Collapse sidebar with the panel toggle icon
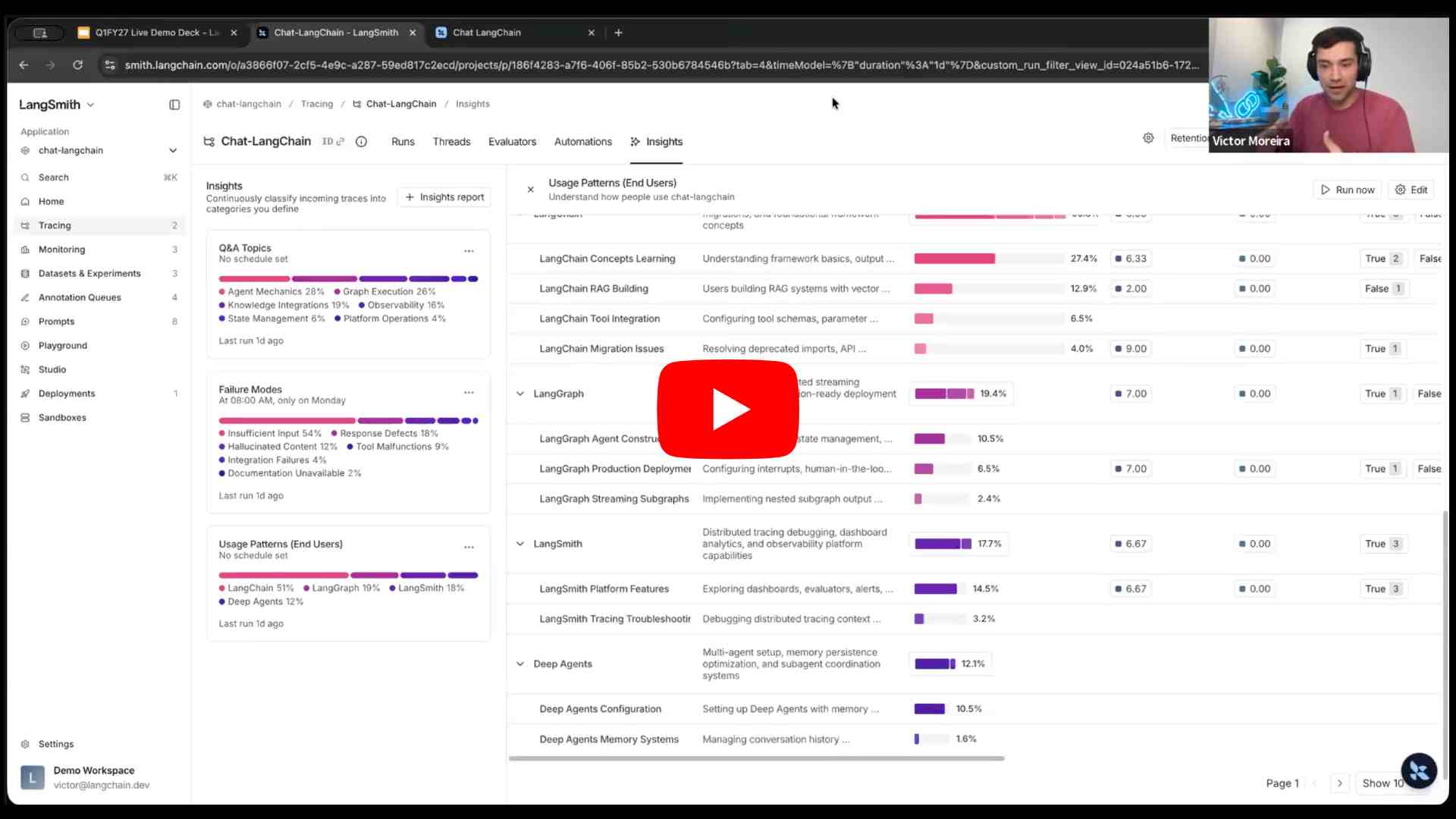 click(174, 105)
